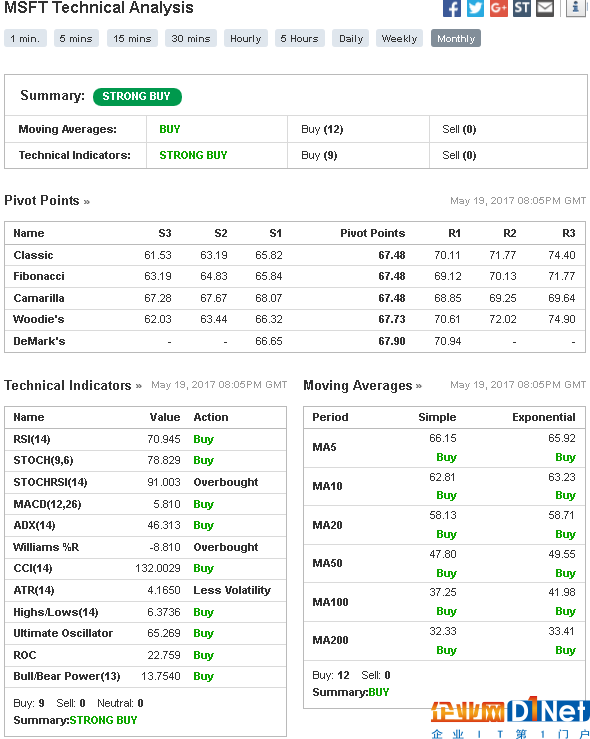Click the Classic pivot row name
The width and height of the screenshot is (590, 739).
tap(33, 255)
